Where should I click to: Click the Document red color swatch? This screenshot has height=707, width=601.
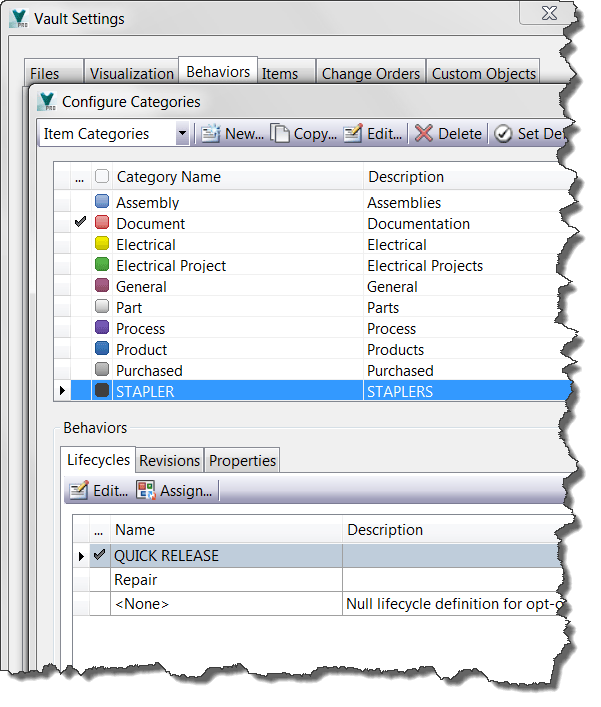(102, 222)
